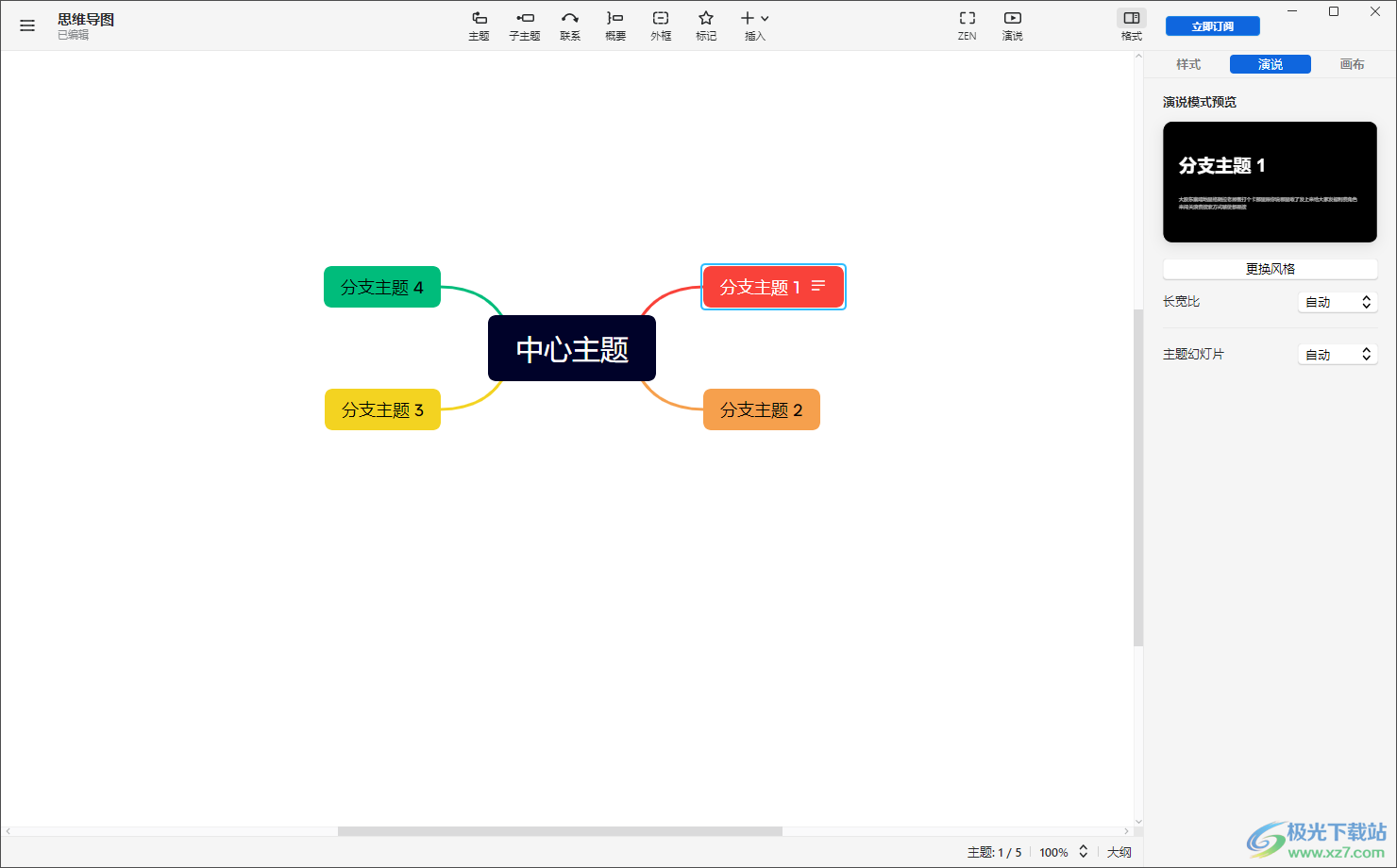Click the 思维导图 document title
This screenshot has width=1397, height=868.
point(86,19)
